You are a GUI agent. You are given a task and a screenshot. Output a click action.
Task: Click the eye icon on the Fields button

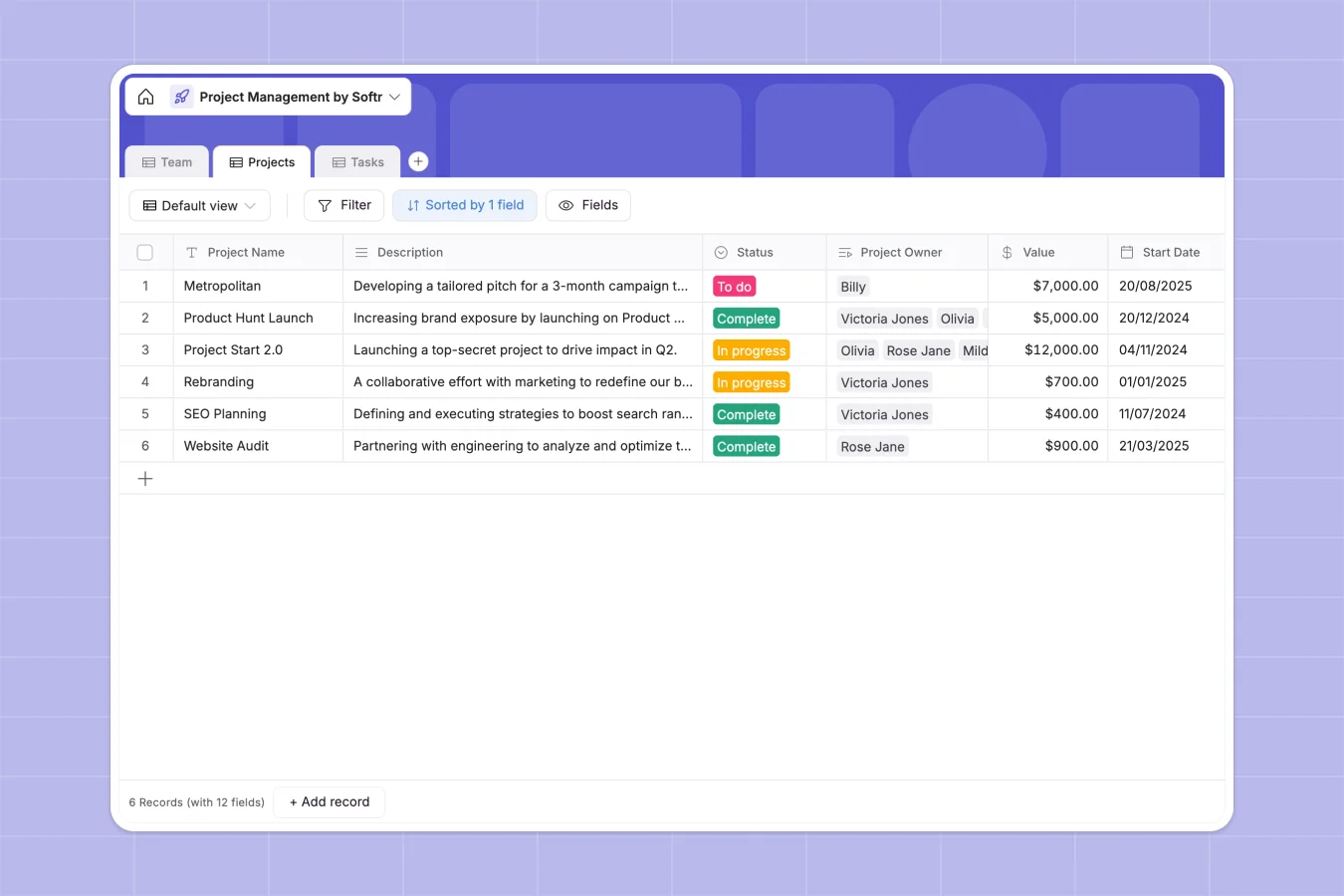(x=566, y=205)
